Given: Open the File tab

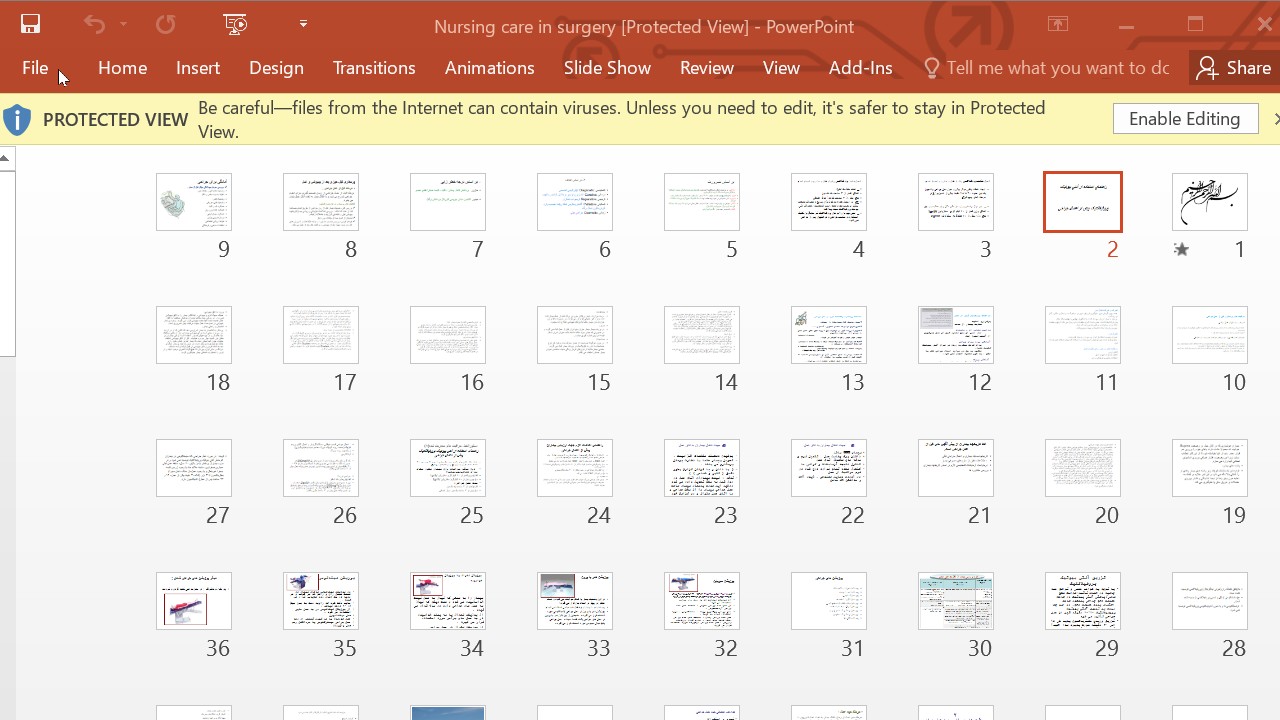Looking at the screenshot, I should (x=35, y=68).
